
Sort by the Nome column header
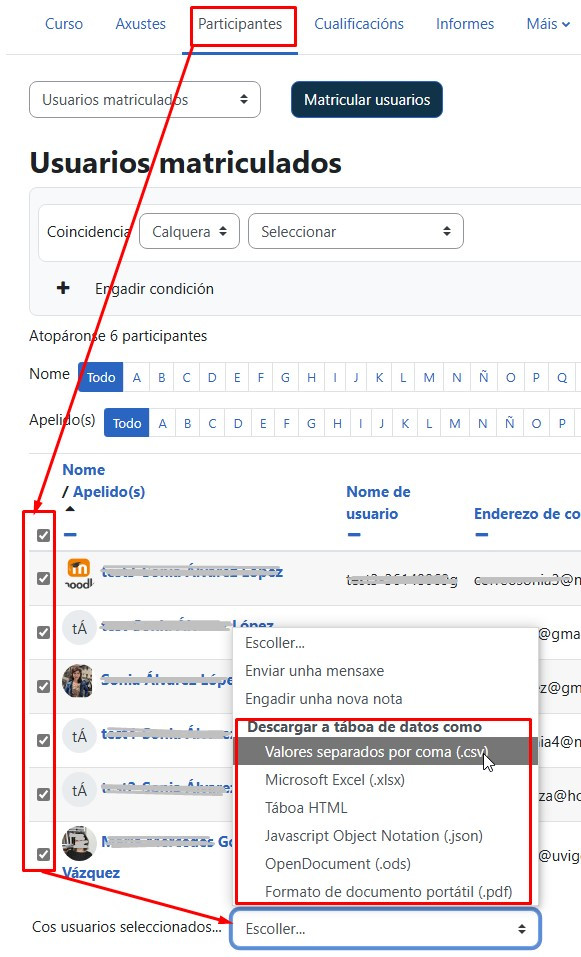[84, 469]
